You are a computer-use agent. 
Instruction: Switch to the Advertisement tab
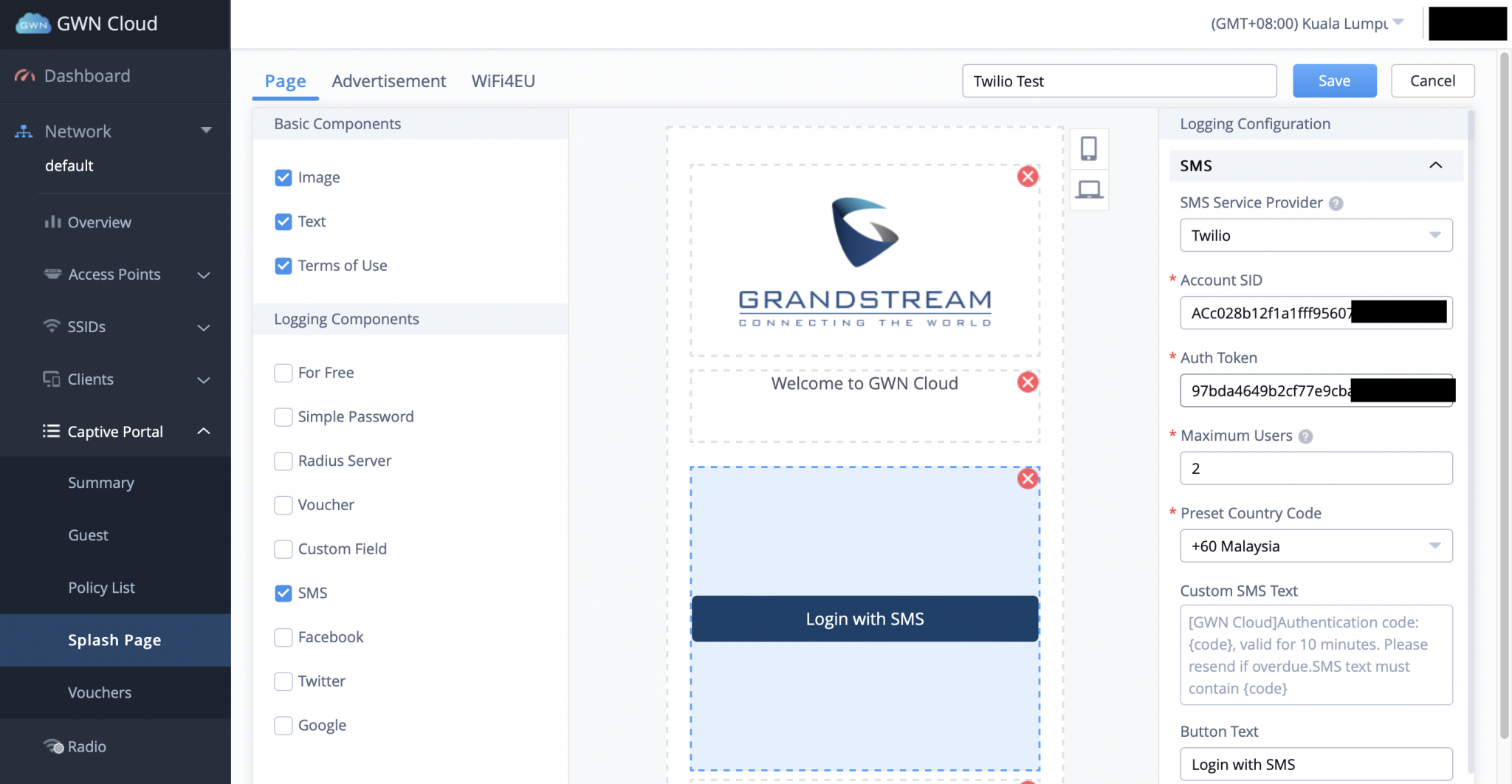(388, 80)
